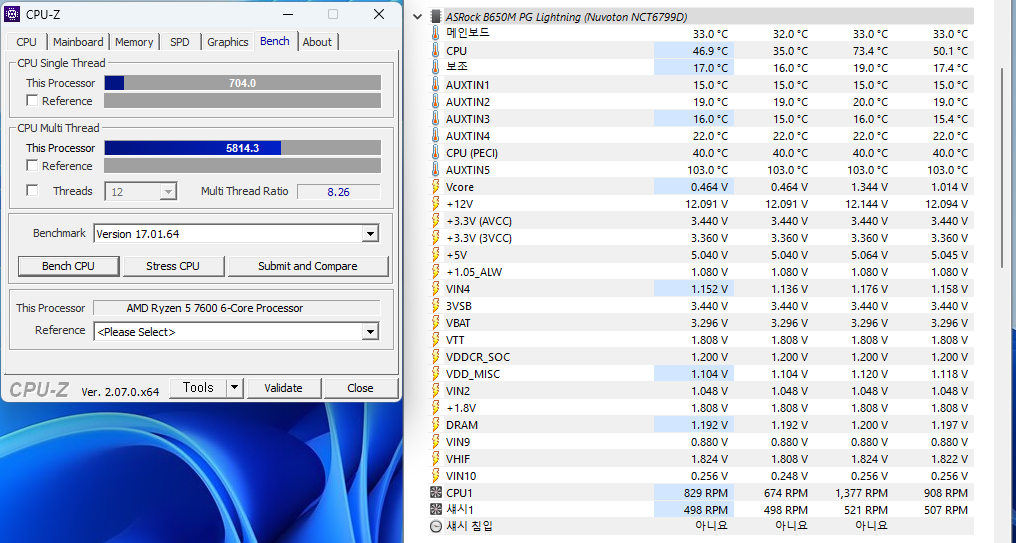Click voltage bolt icon beside VIN10
Image resolution: width=1016 pixels, height=543 pixels.
click(436, 476)
